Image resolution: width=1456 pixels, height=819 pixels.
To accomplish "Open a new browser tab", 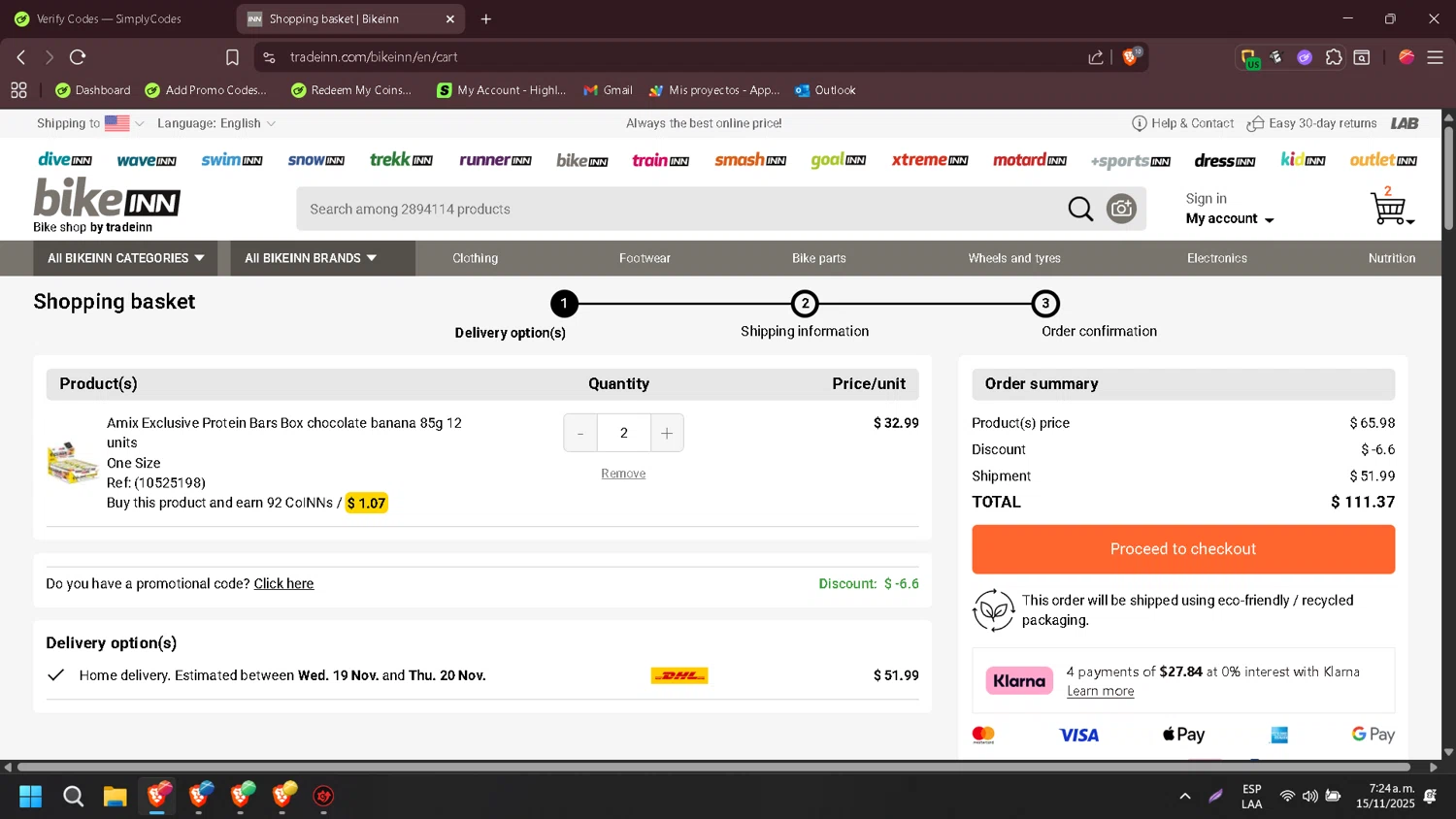I will (x=486, y=18).
